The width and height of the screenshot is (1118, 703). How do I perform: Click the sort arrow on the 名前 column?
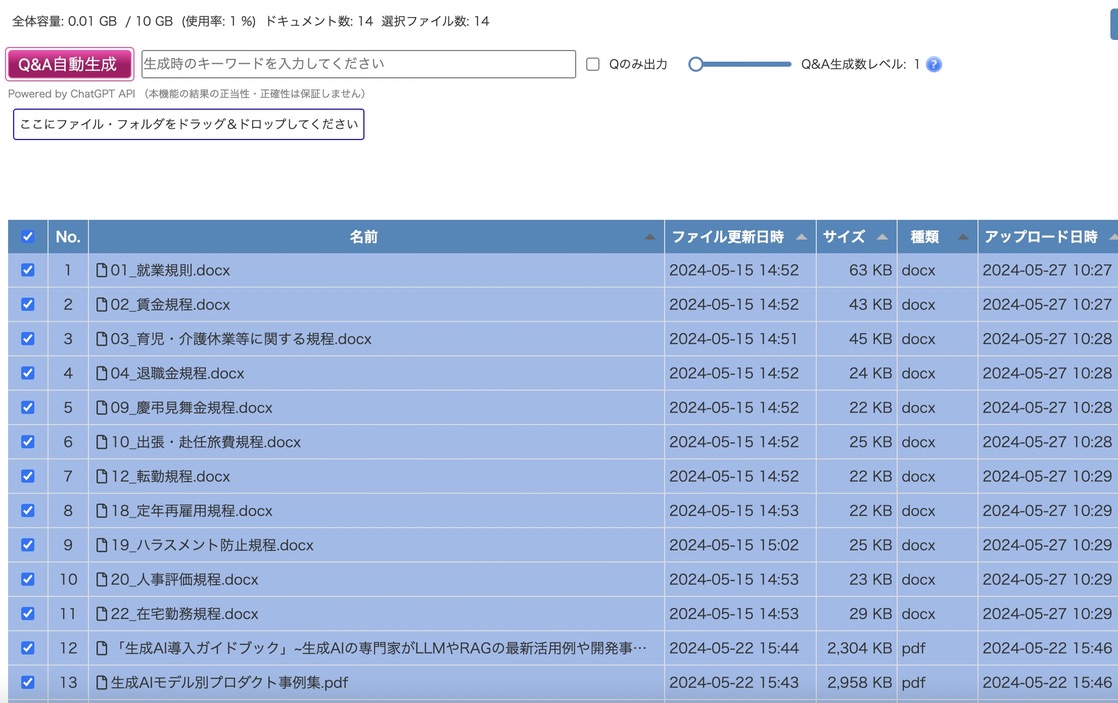tap(649, 236)
